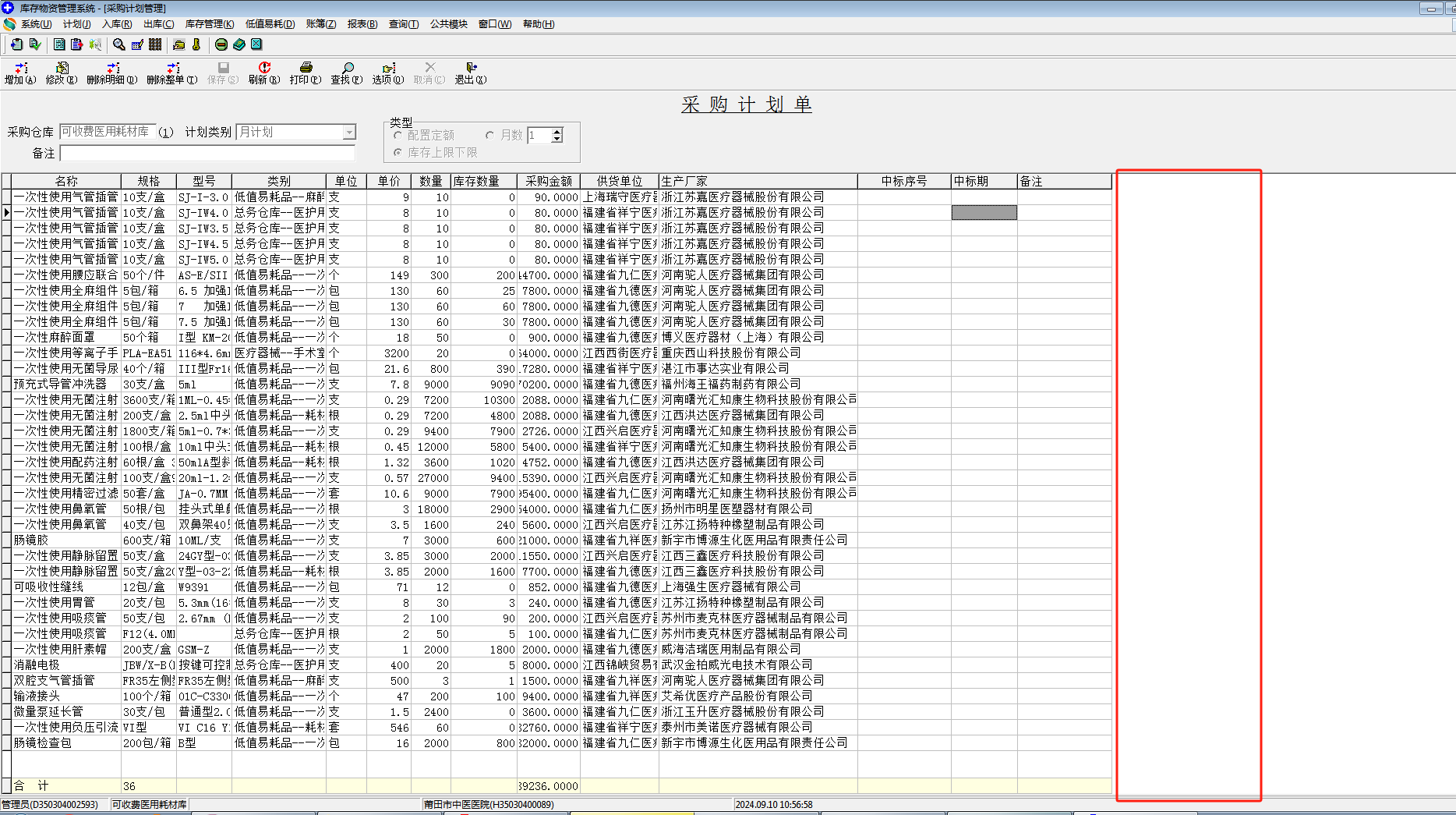Click the cyan square X toolbar icon

(x=256, y=44)
